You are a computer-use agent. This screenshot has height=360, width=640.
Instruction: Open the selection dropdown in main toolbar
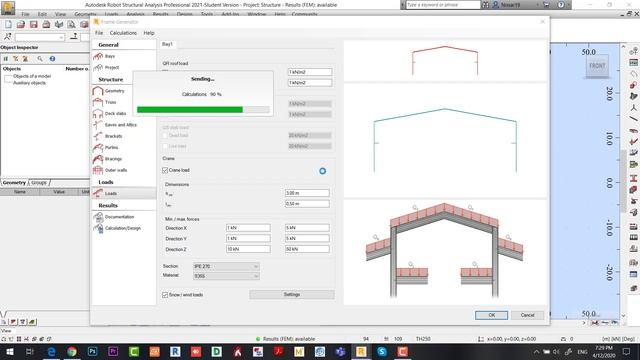40,37
